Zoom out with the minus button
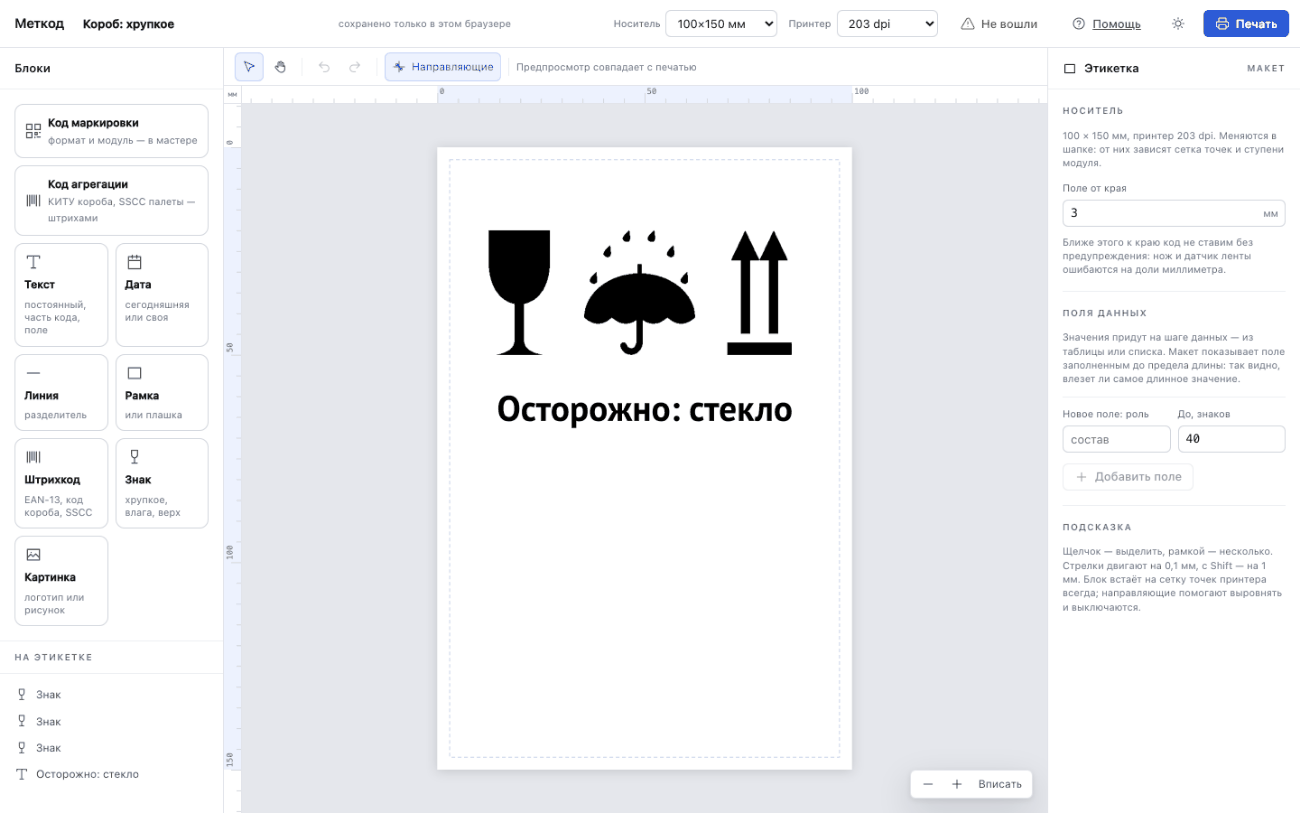The height and width of the screenshot is (813, 1300). [928, 784]
